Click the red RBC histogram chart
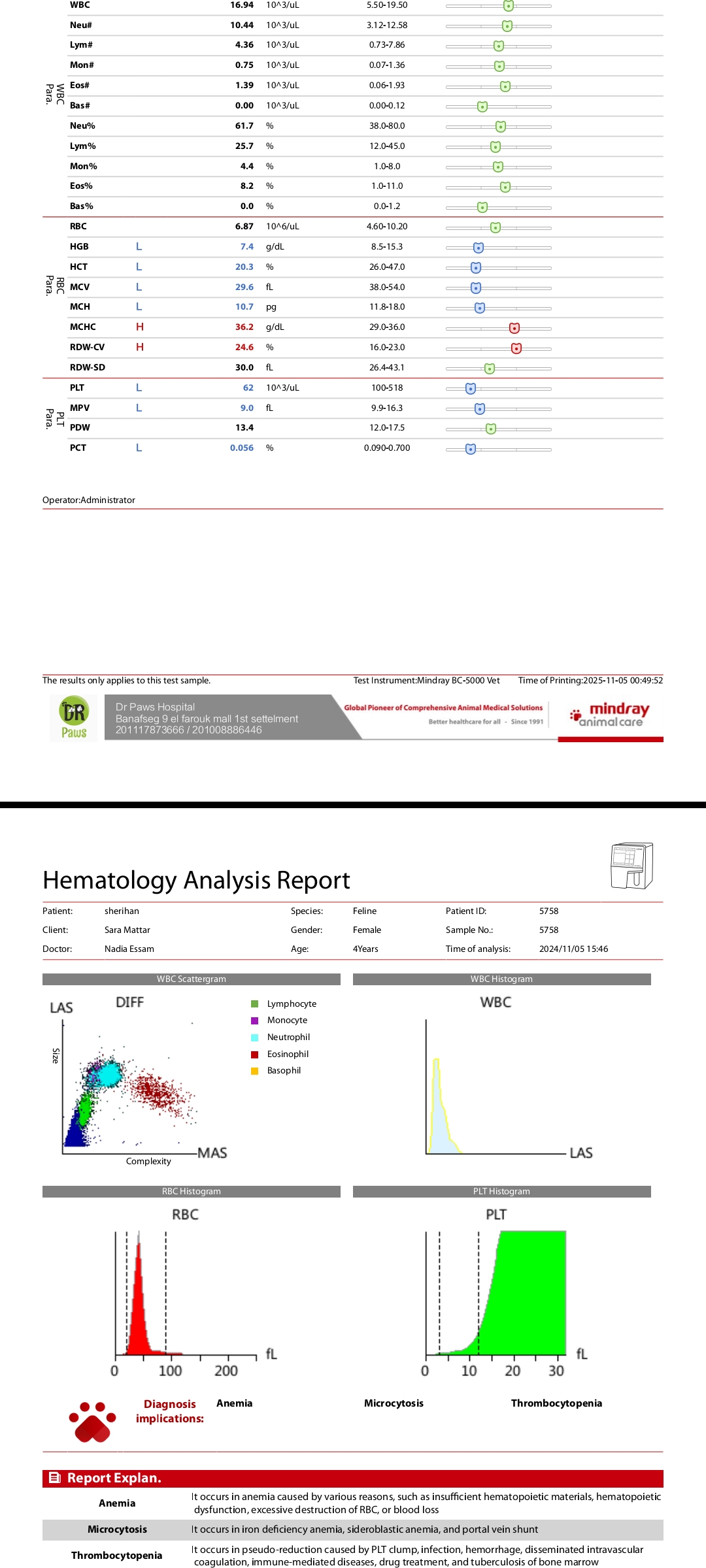The image size is (706, 1568). (x=139, y=1300)
